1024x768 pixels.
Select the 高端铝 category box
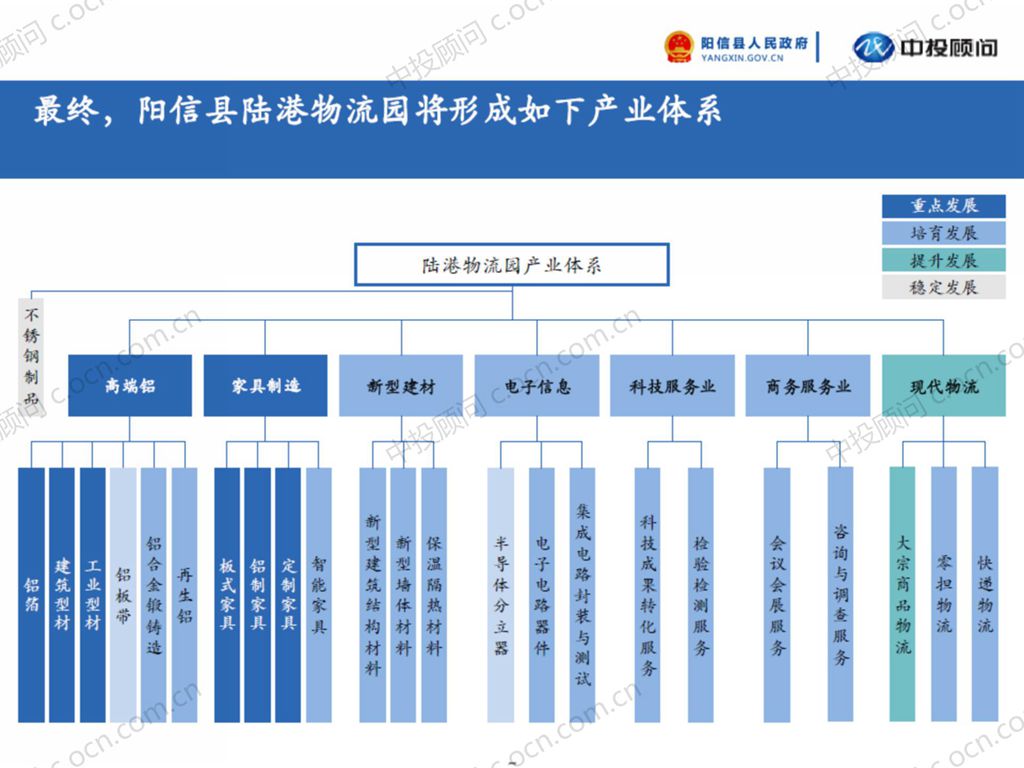pos(130,386)
